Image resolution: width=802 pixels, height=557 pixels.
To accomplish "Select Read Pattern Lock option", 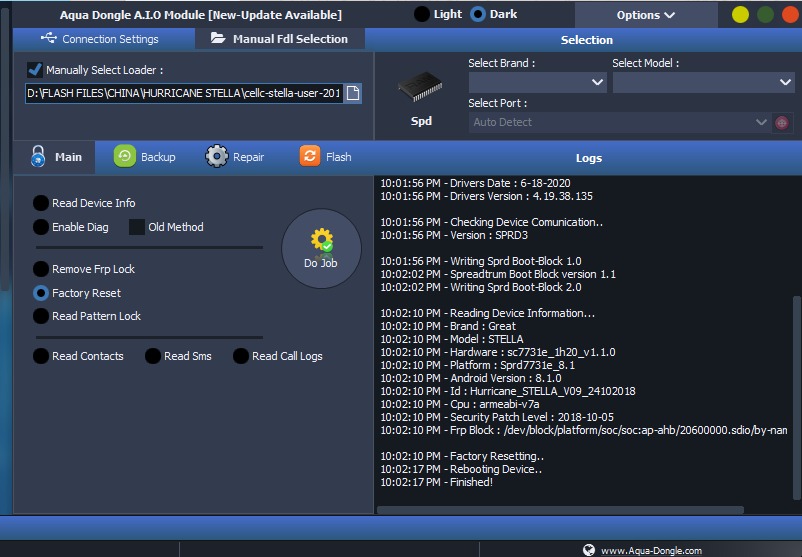I will click(41, 316).
